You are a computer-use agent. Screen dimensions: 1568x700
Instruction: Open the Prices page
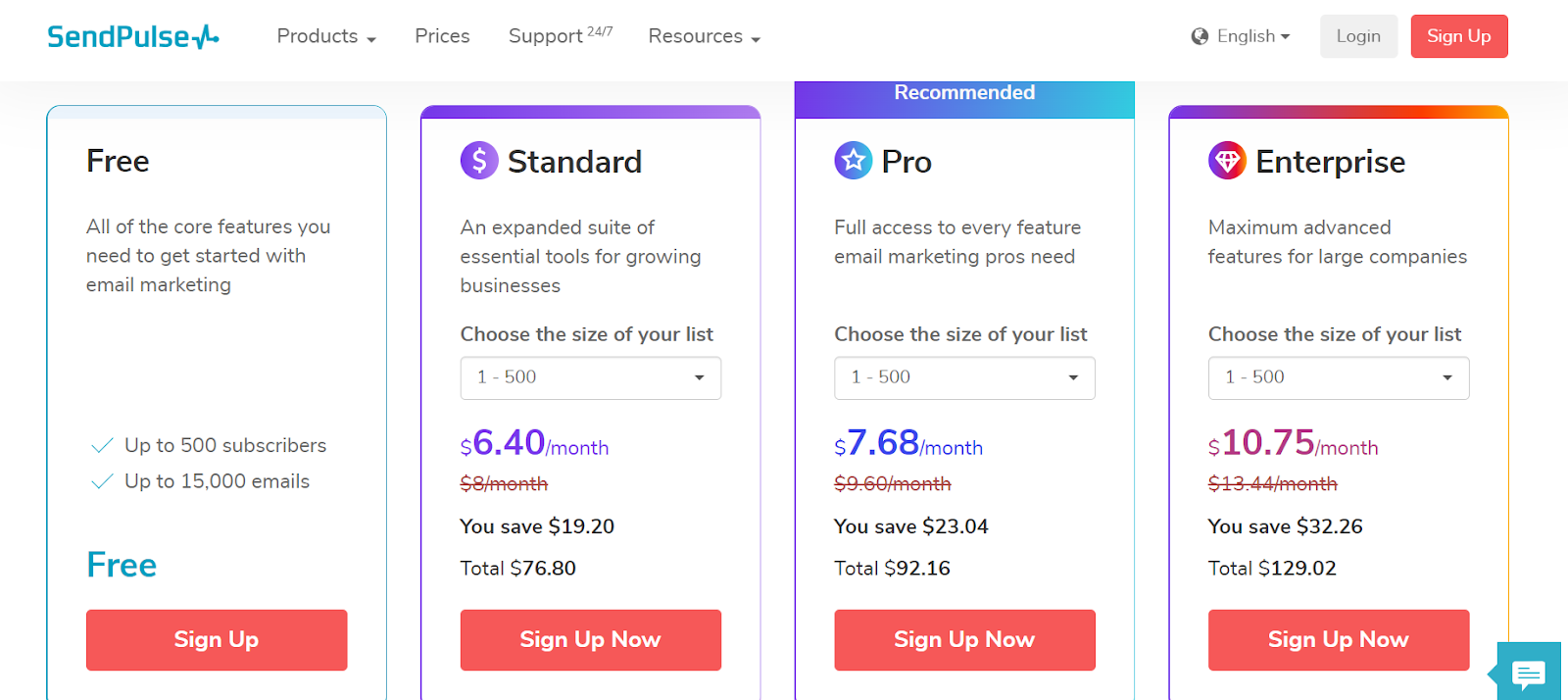442,36
